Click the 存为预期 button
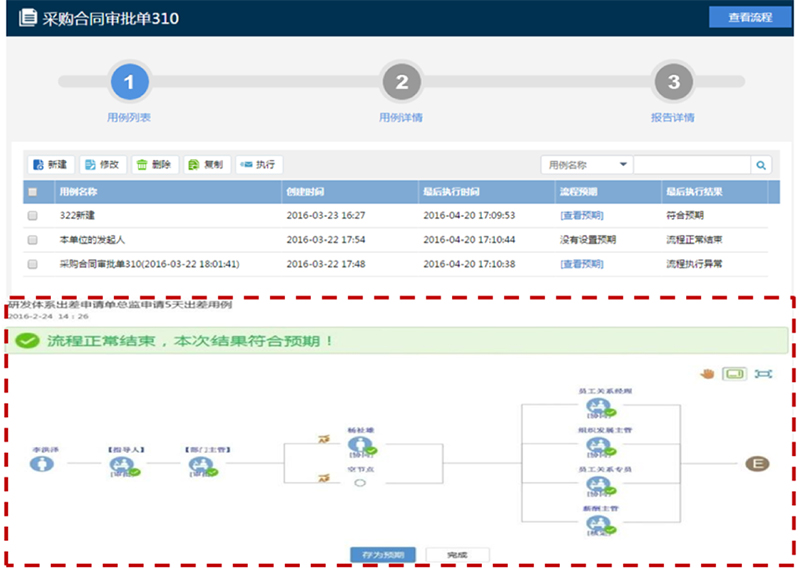The height and width of the screenshot is (572, 800). point(385,554)
